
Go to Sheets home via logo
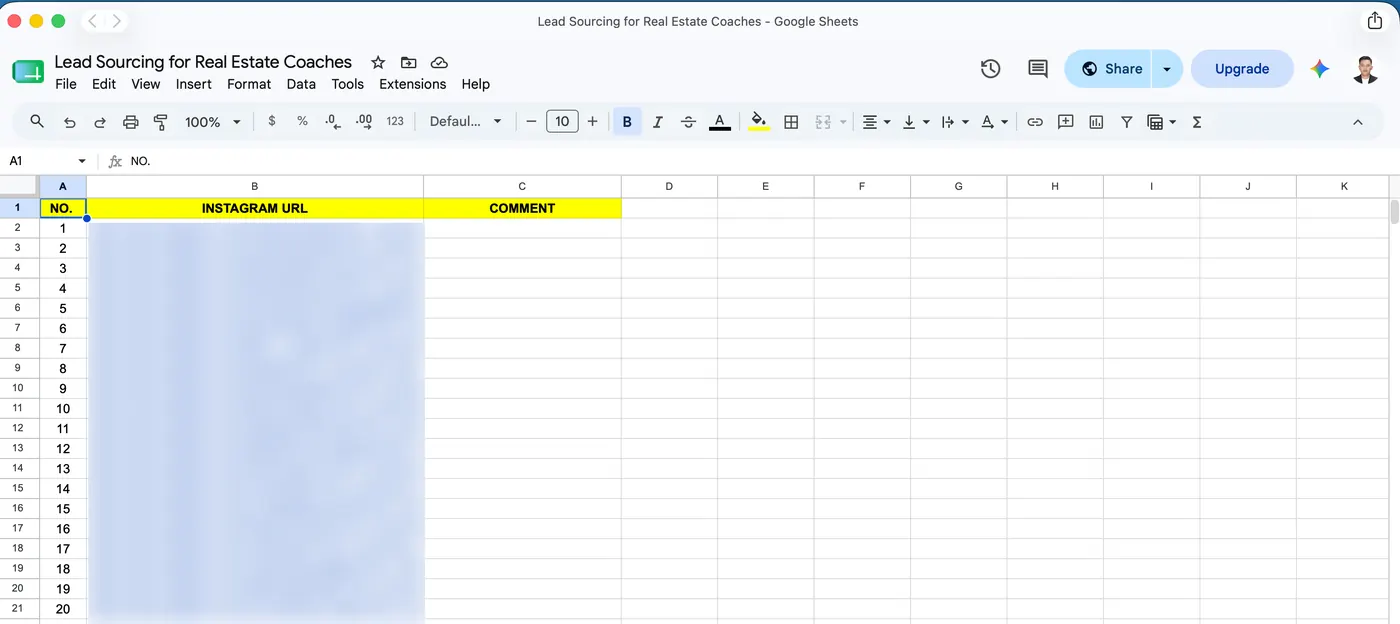click(x=28, y=71)
